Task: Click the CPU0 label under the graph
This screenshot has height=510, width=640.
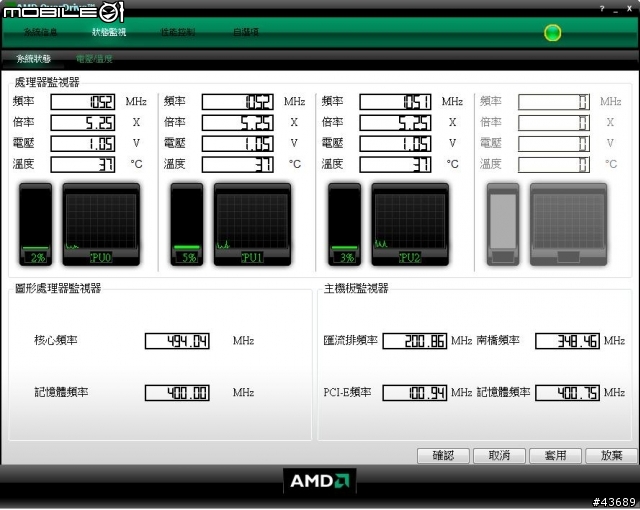Action: click(x=100, y=258)
